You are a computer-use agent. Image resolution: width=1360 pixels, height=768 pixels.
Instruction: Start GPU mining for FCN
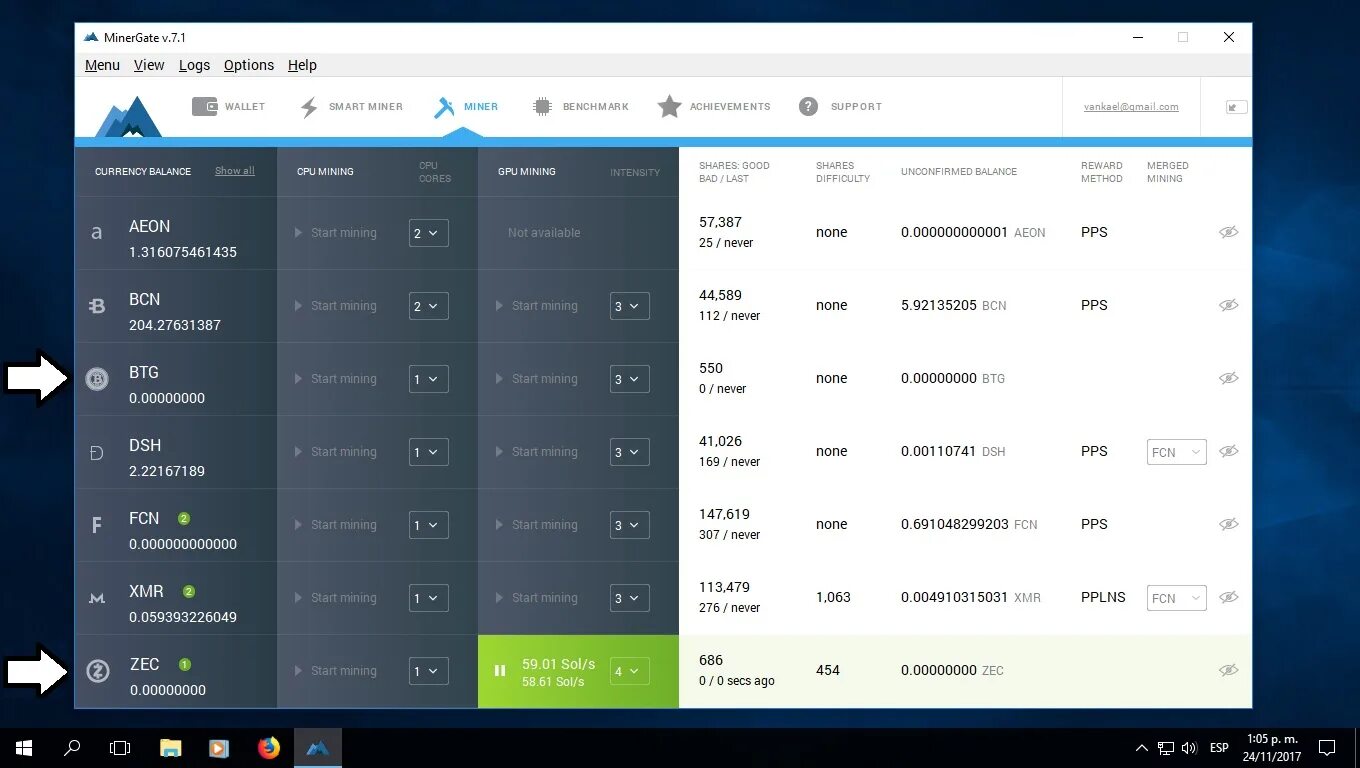[x=536, y=525]
